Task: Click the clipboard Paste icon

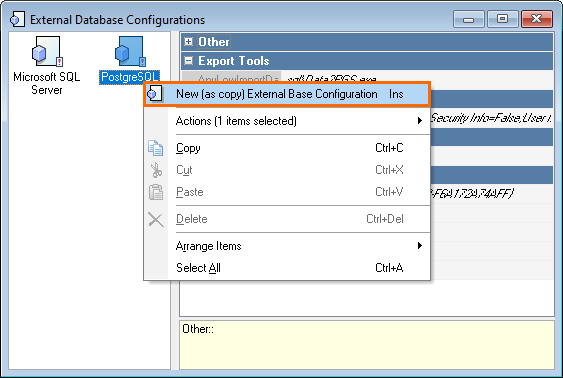Action: pyautogui.click(x=156, y=192)
